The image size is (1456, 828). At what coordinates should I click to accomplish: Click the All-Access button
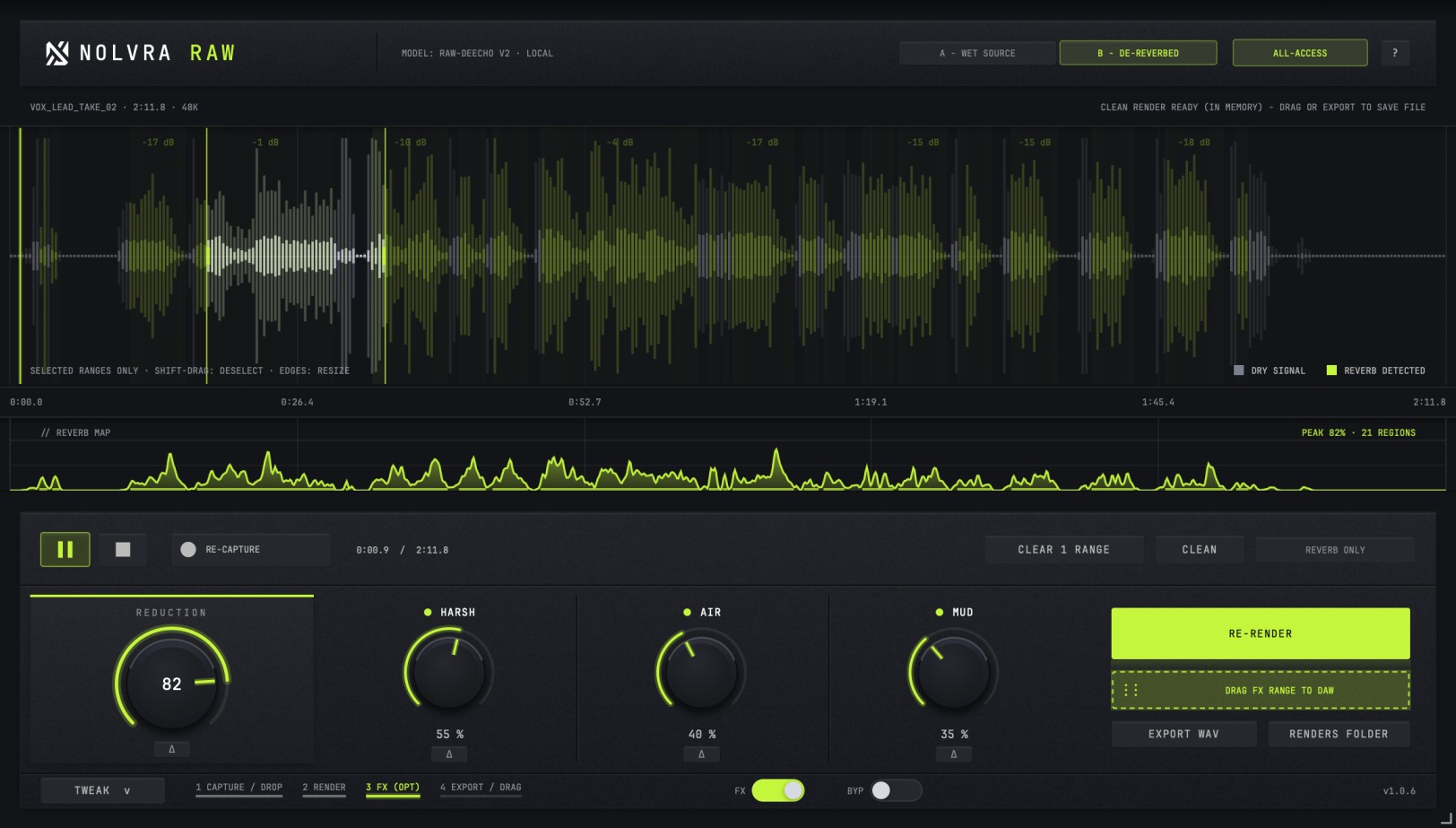[1300, 53]
